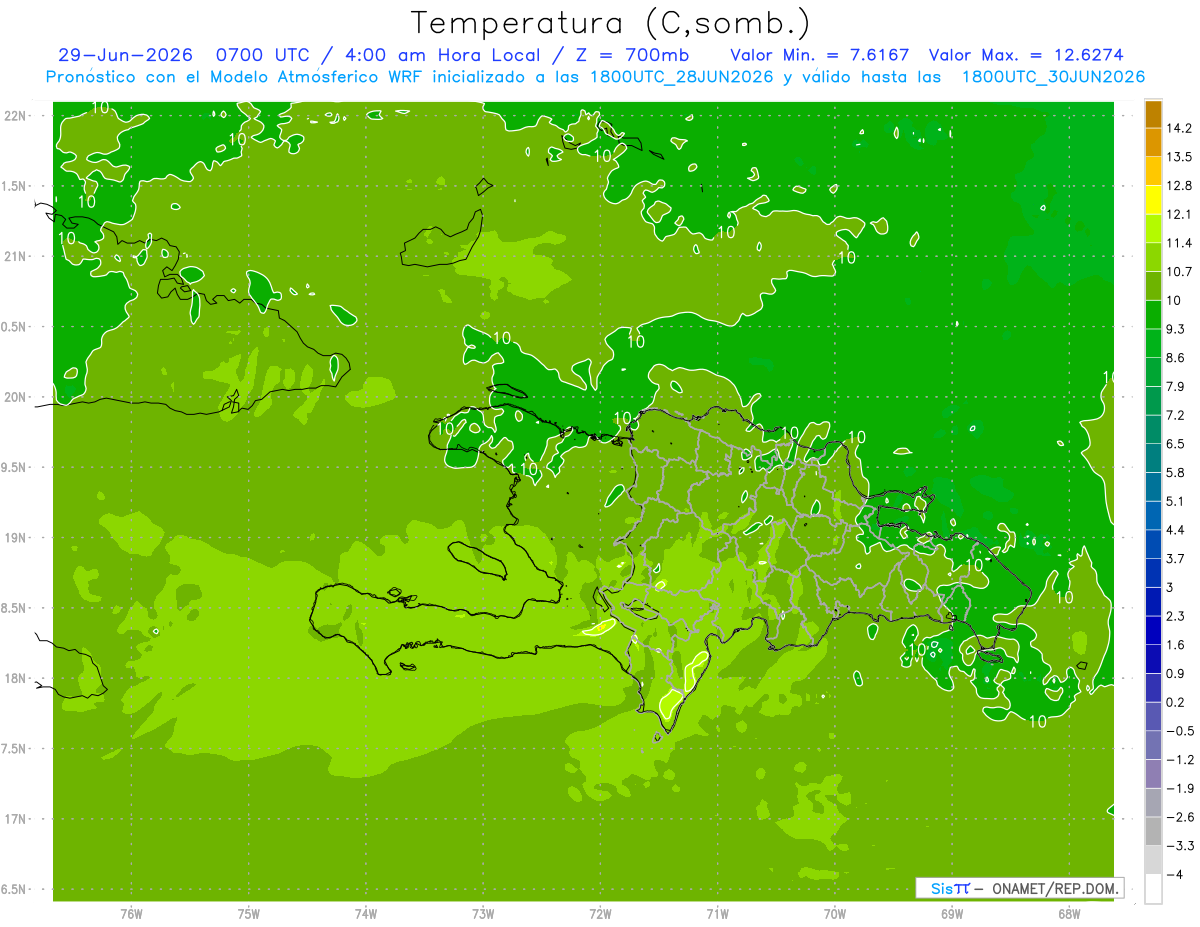Viewport: 1200px width, 927px height.
Task: Click the latitude axis label "17N"
Action: point(17,820)
